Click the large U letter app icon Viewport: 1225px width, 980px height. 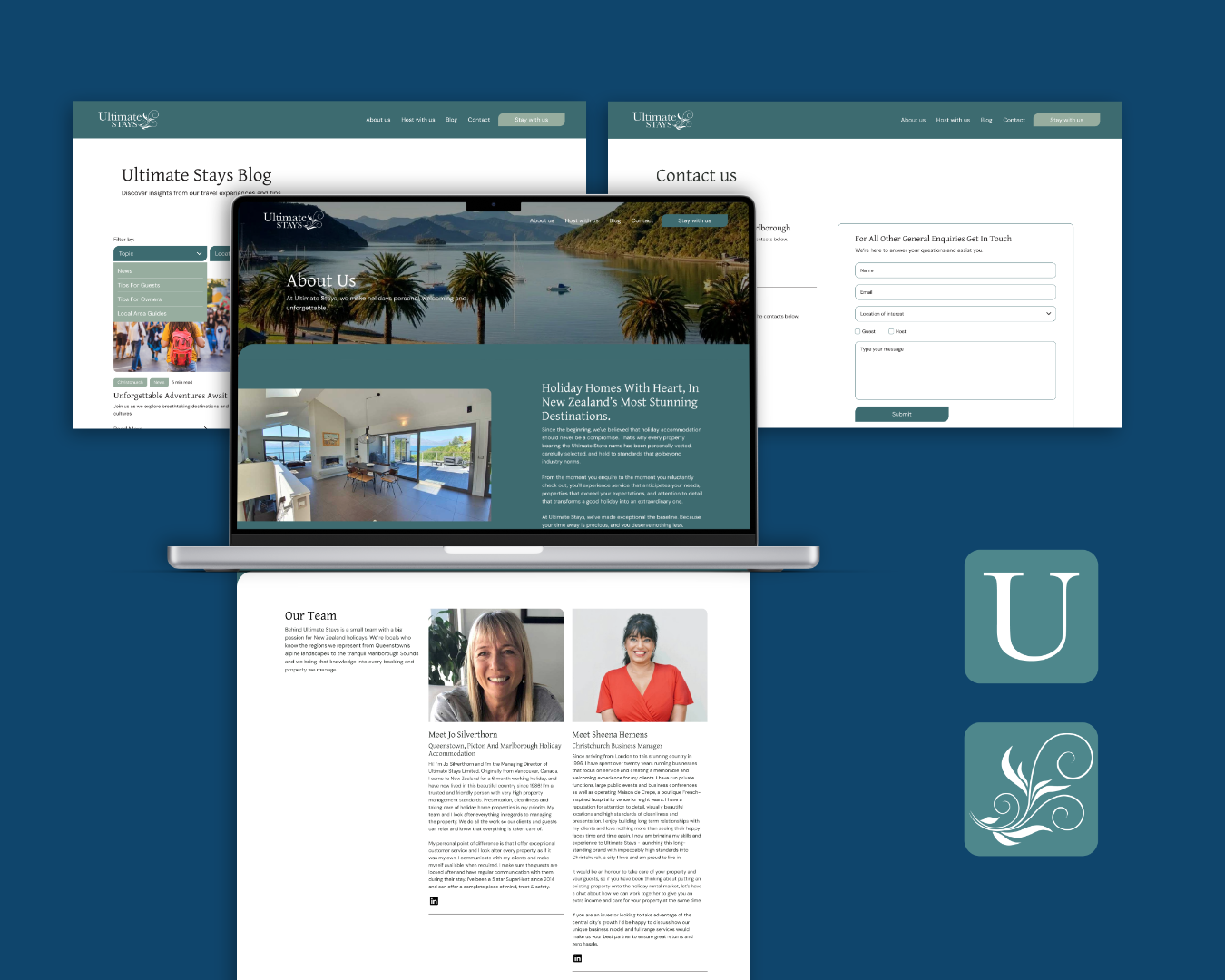tap(1031, 616)
